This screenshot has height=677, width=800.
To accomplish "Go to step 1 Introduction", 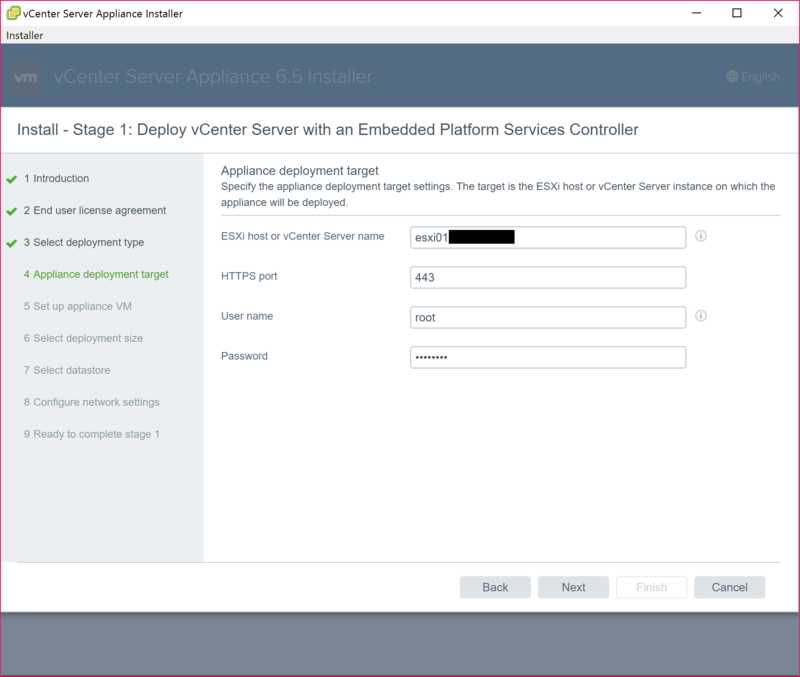I will coord(56,179).
